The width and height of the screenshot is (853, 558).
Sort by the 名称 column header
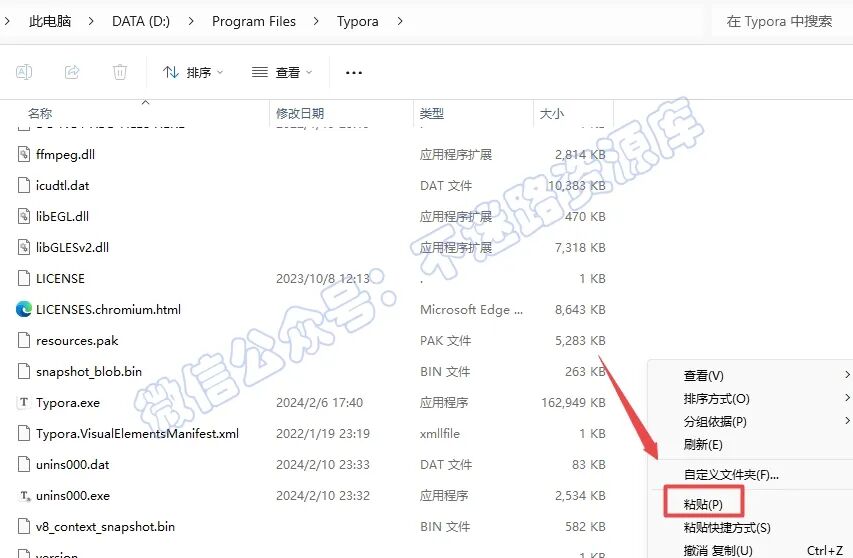coord(40,113)
